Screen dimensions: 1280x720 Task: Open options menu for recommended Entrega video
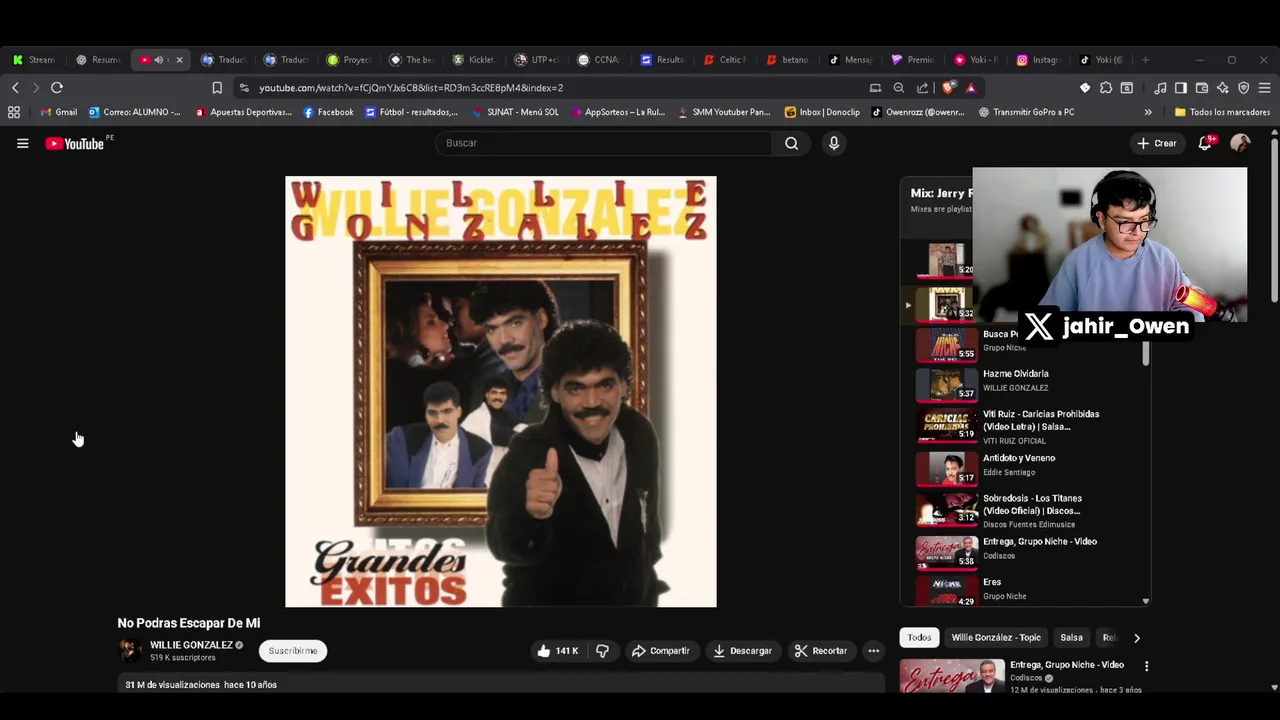click(1146, 666)
